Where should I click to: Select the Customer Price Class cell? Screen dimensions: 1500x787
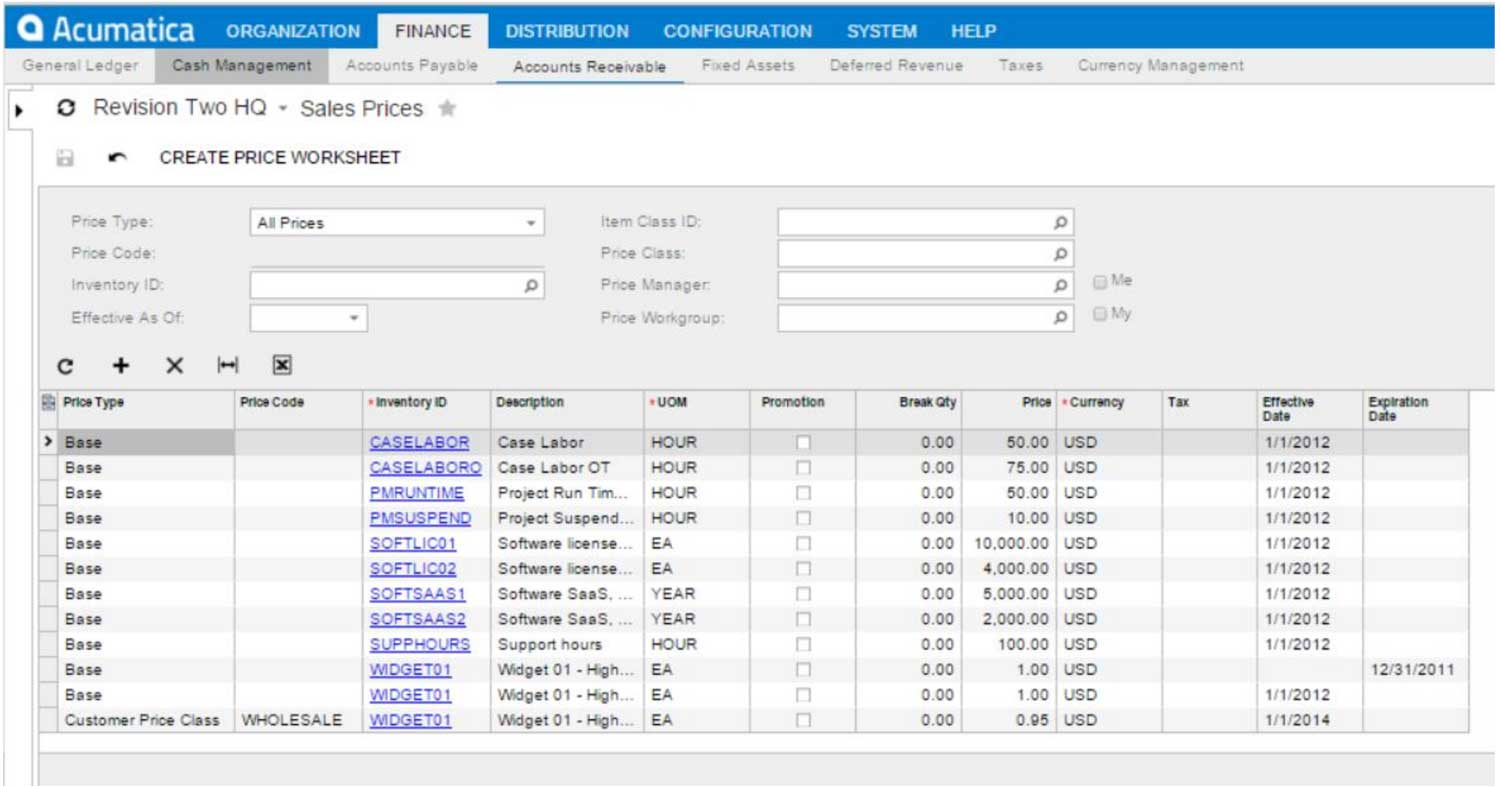point(146,720)
